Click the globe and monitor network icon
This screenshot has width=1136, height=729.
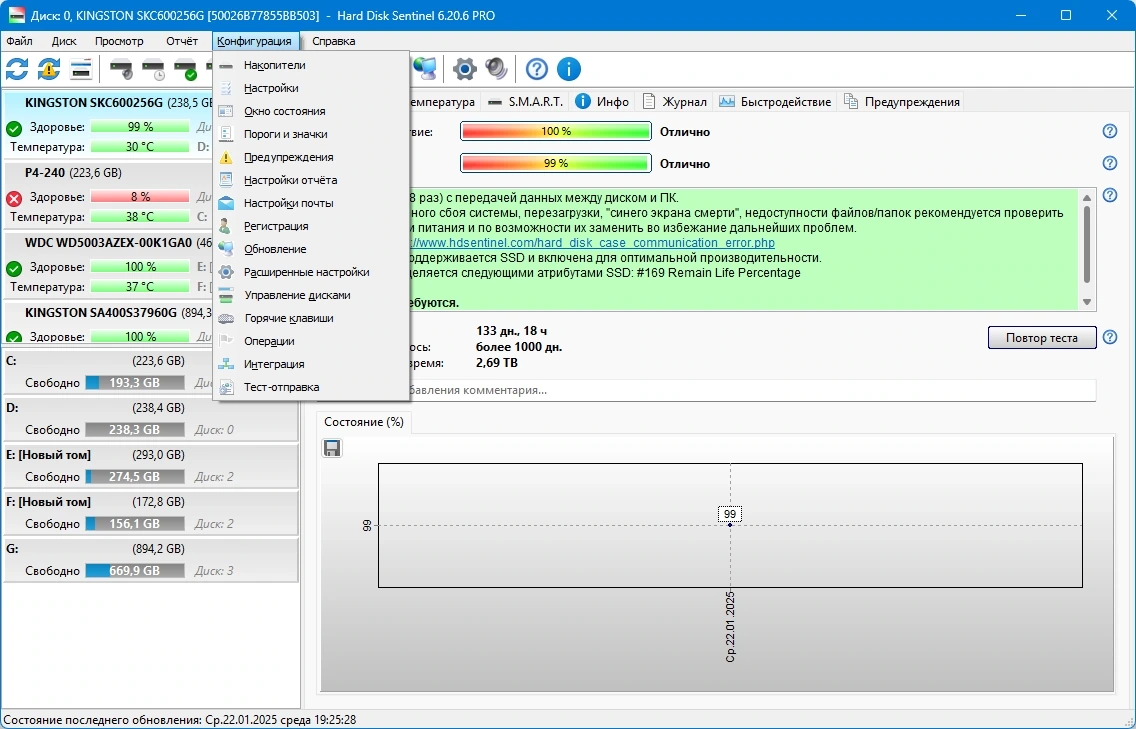tap(425, 69)
